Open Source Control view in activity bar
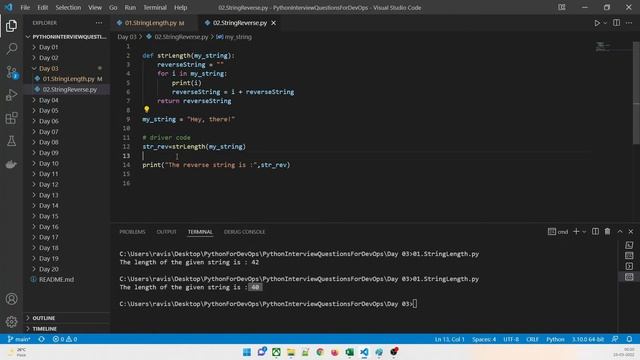 point(11,72)
